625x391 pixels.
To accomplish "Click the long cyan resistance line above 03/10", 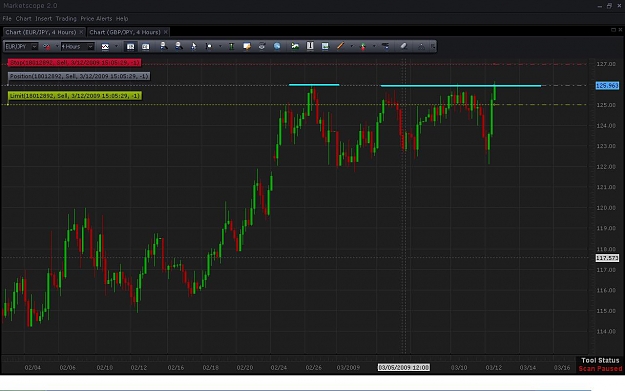I will [461, 85].
